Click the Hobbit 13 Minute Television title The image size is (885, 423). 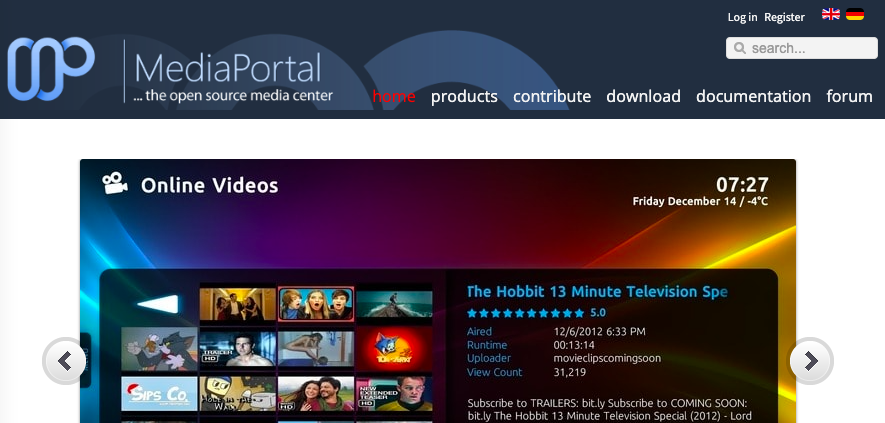pyautogui.click(x=597, y=292)
